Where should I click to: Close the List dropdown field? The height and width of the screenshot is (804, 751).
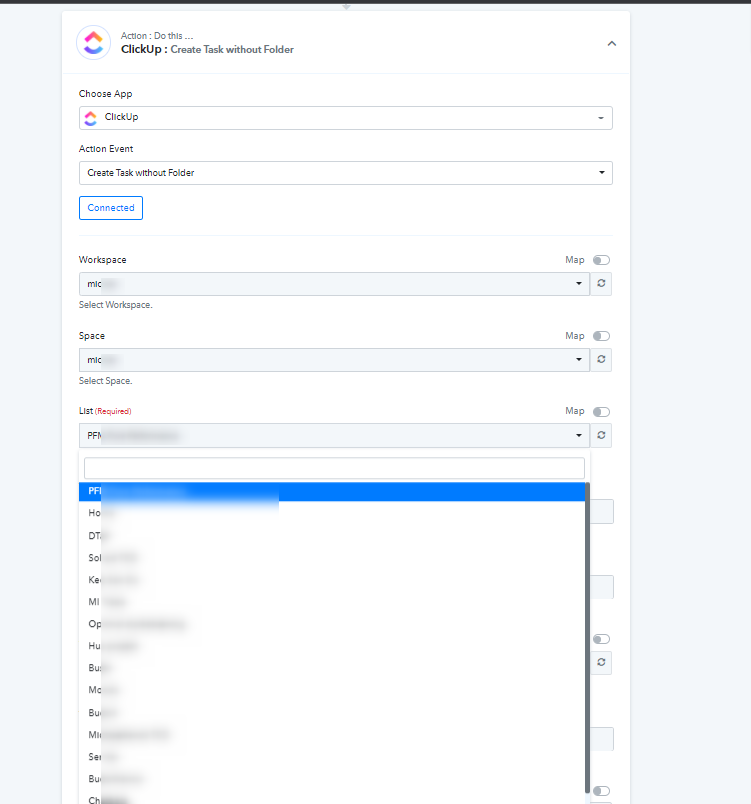pyautogui.click(x=334, y=435)
